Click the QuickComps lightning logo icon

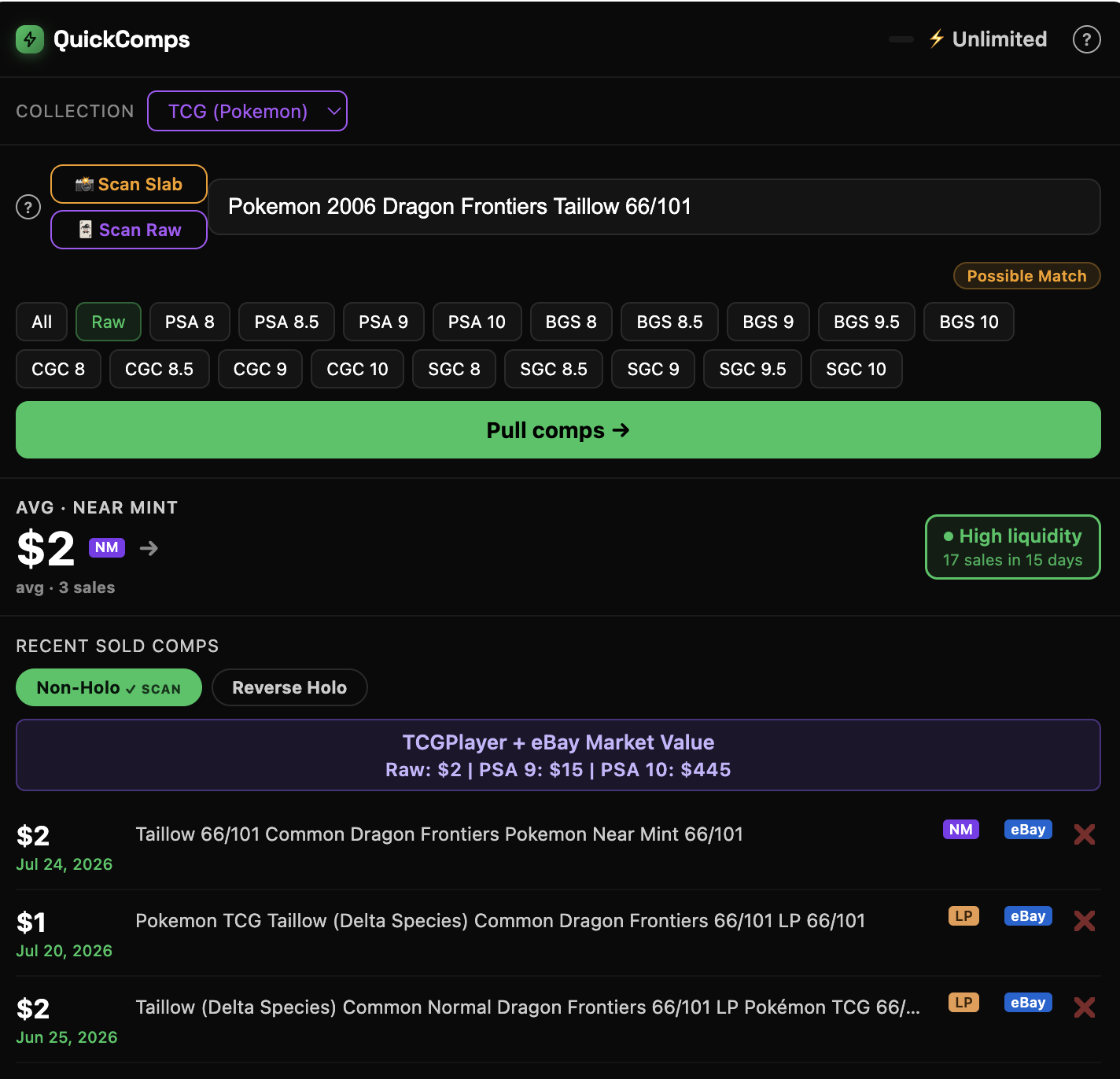(30, 39)
